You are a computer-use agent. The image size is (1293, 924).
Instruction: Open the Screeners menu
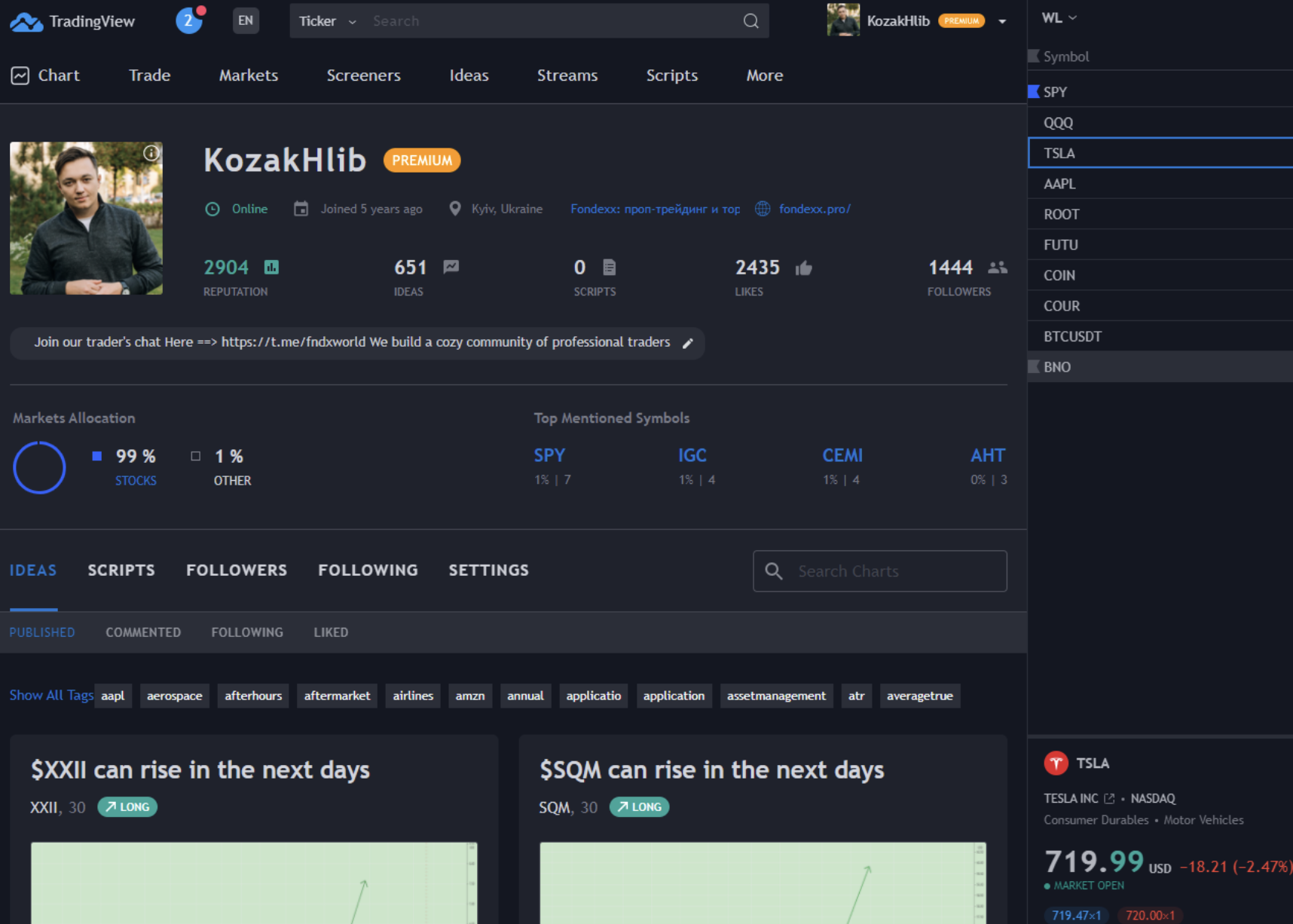(363, 75)
